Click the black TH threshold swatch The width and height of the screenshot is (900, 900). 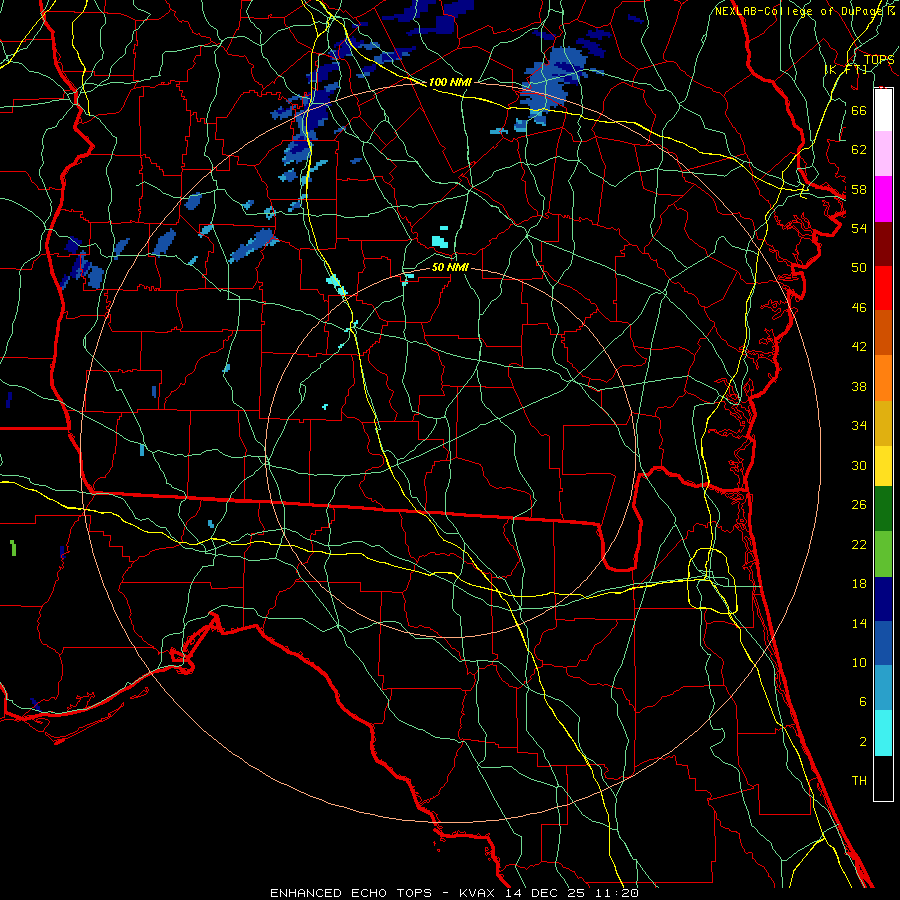point(883,778)
